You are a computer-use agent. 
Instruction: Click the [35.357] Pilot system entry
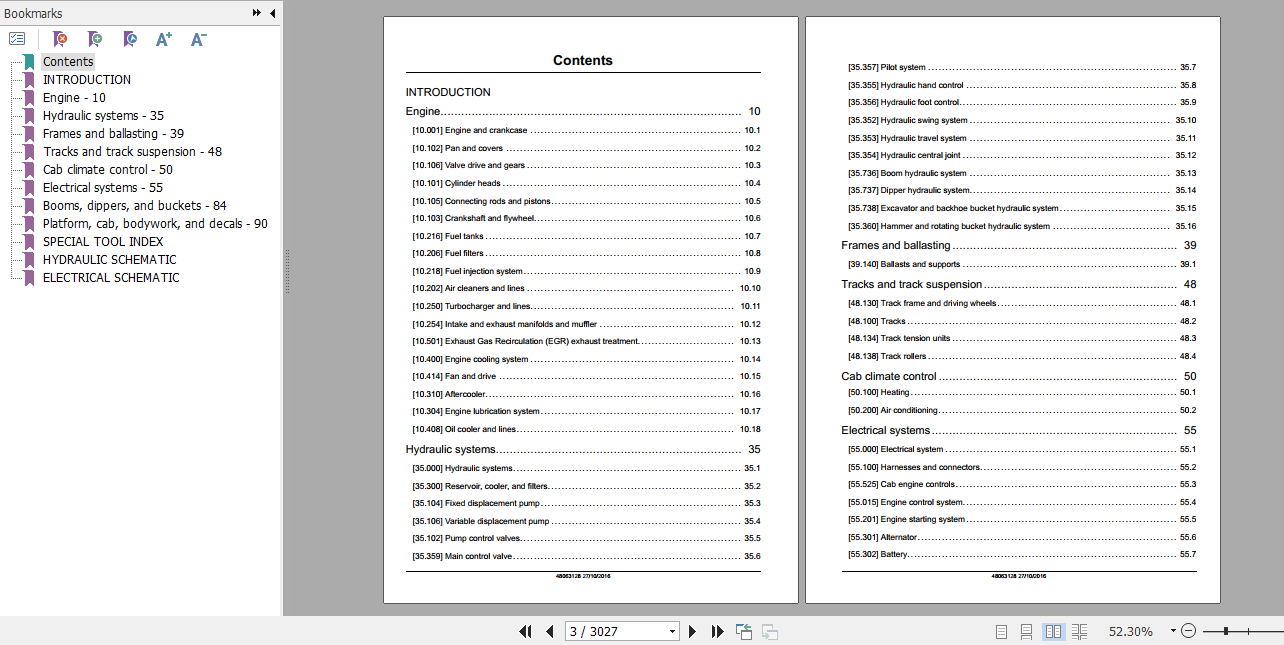click(1022, 67)
